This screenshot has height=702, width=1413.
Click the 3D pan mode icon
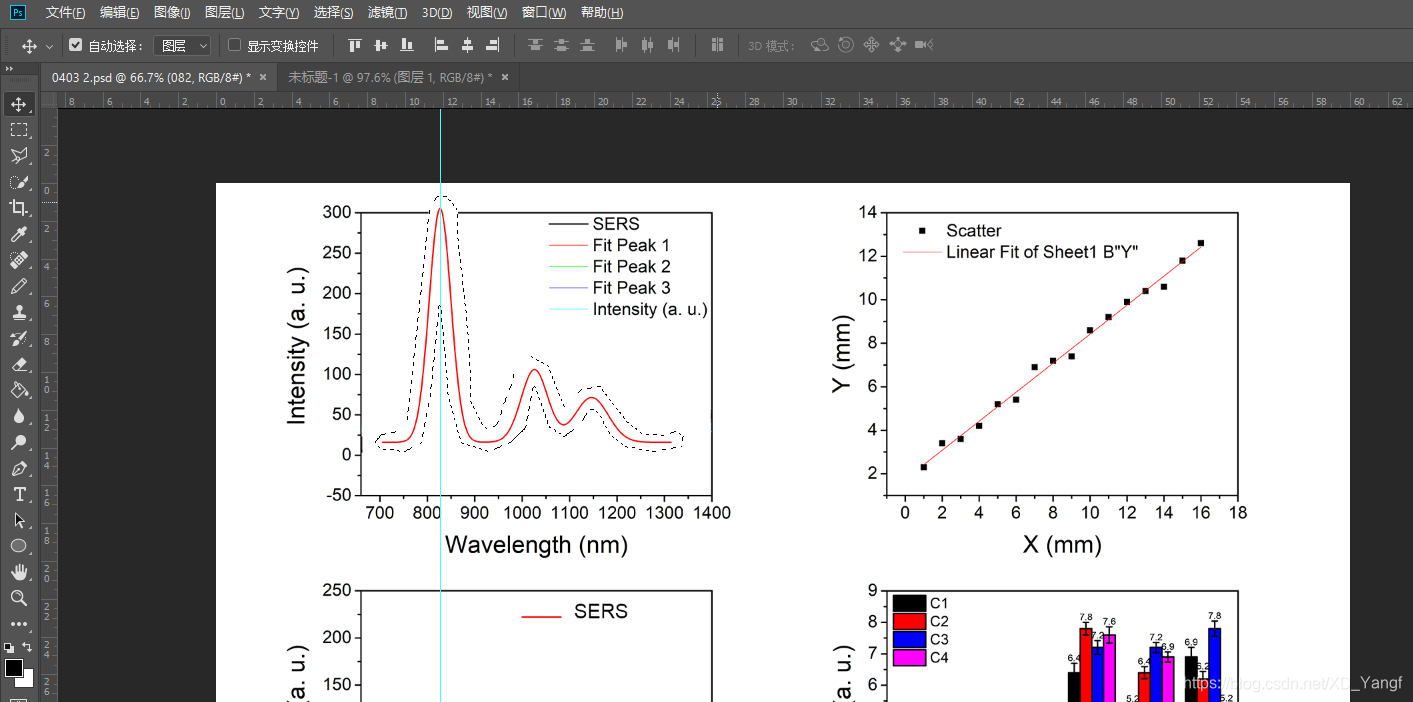pos(871,45)
